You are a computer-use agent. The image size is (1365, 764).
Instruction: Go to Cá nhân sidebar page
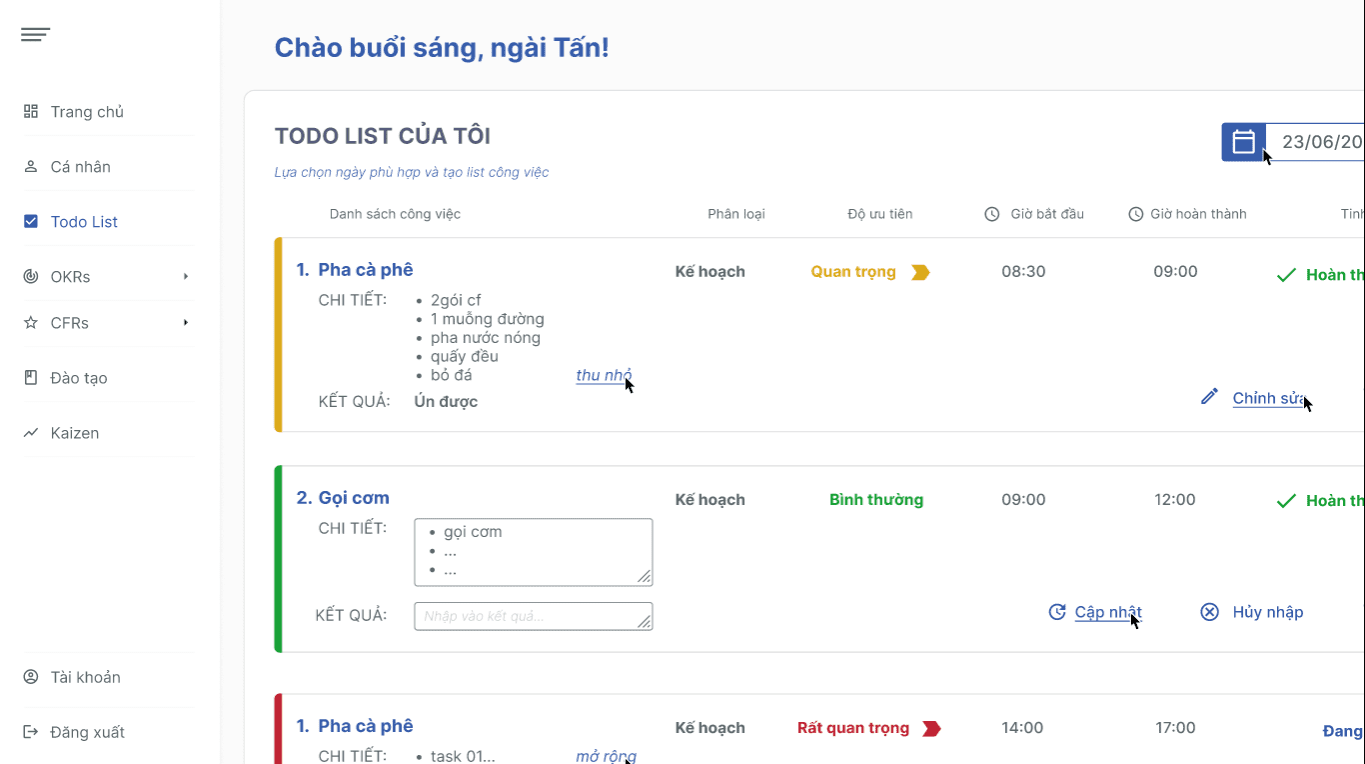pos(80,167)
